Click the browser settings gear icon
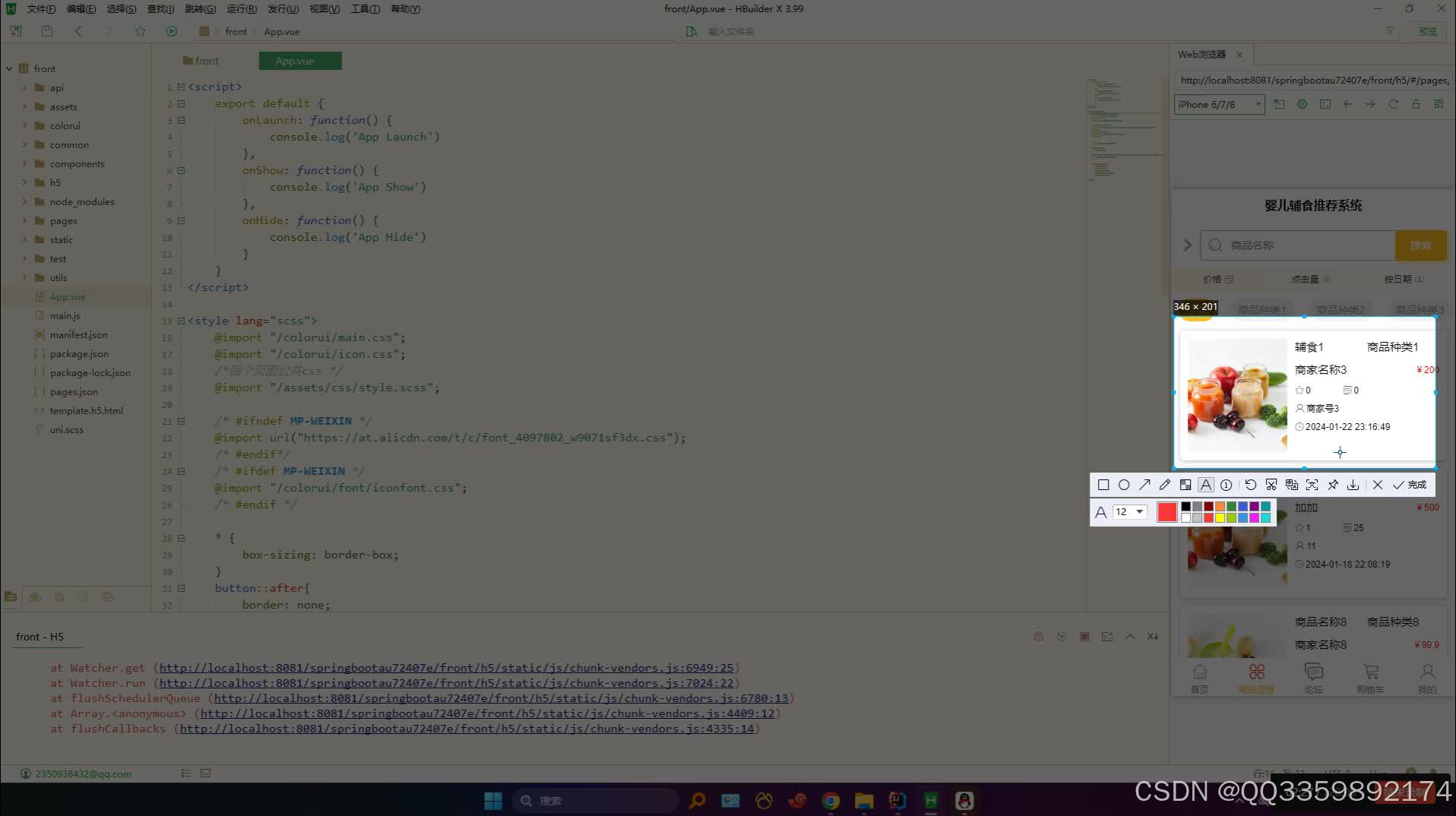This screenshot has height=816, width=1456. coord(1302,105)
